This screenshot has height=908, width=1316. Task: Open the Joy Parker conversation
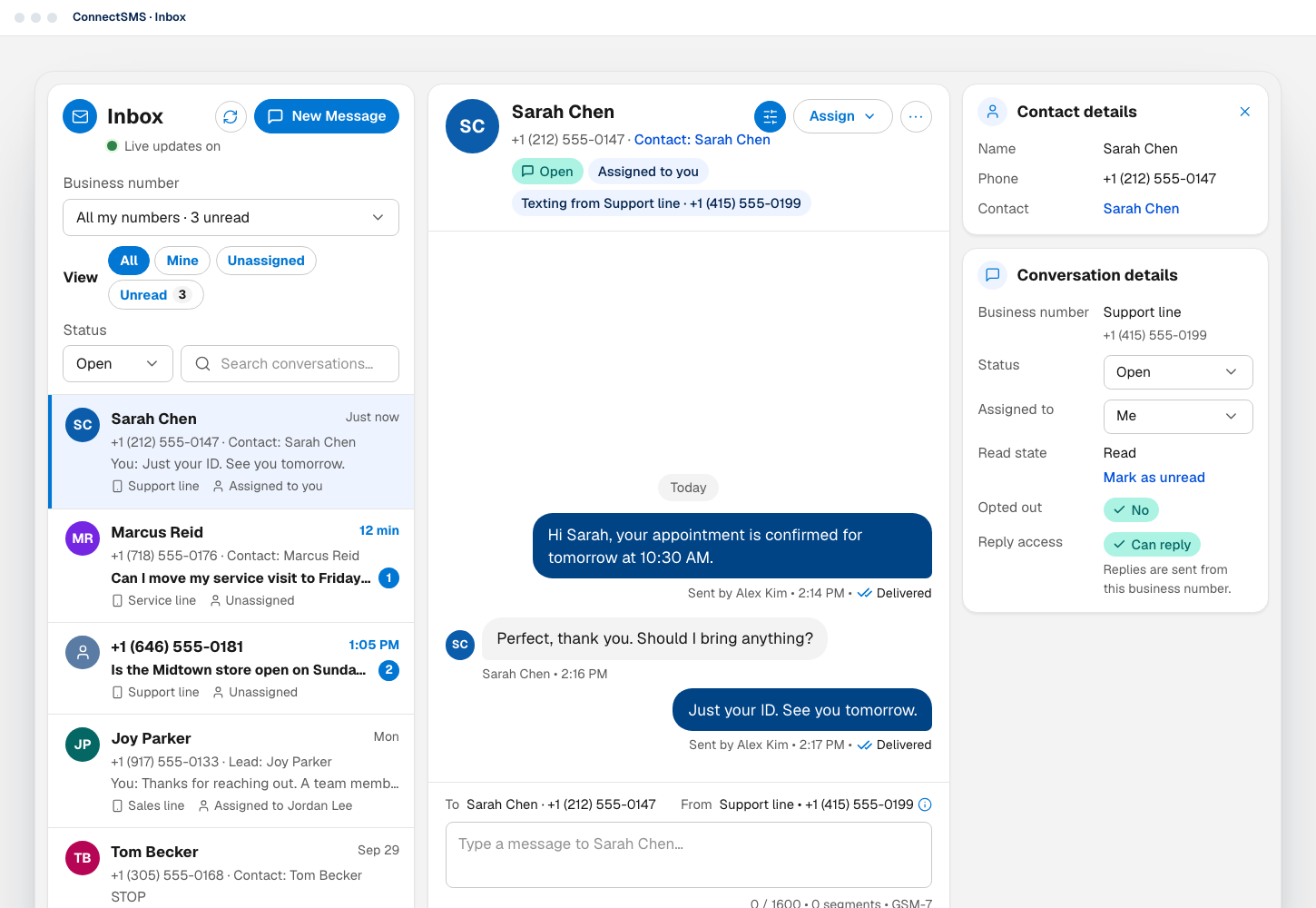coord(231,771)
